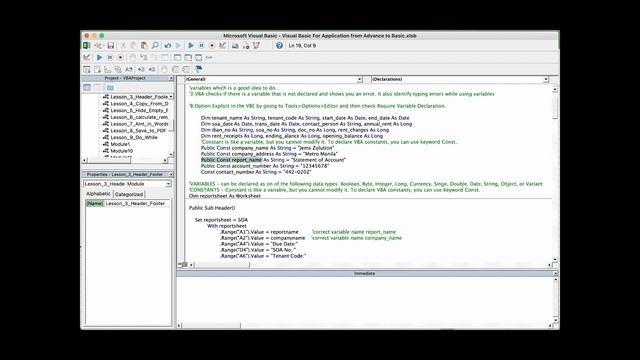Select Lesson_6_calculate_rem module in tree

tap(139, 117)
